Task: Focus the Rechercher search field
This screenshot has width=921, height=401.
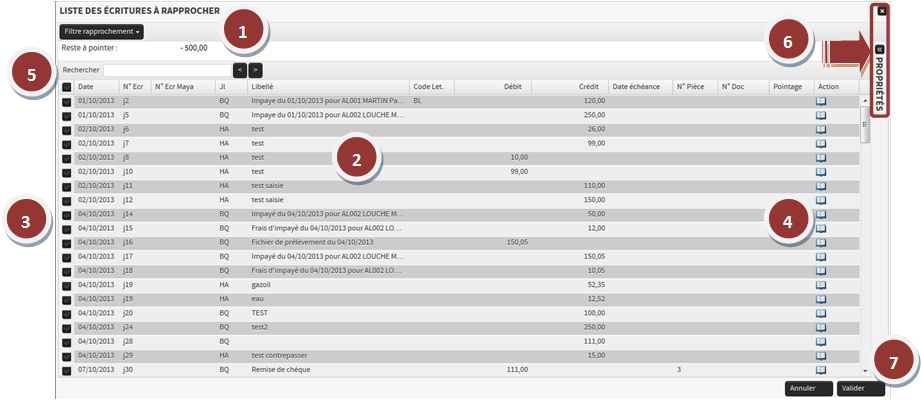Action: 167,70
